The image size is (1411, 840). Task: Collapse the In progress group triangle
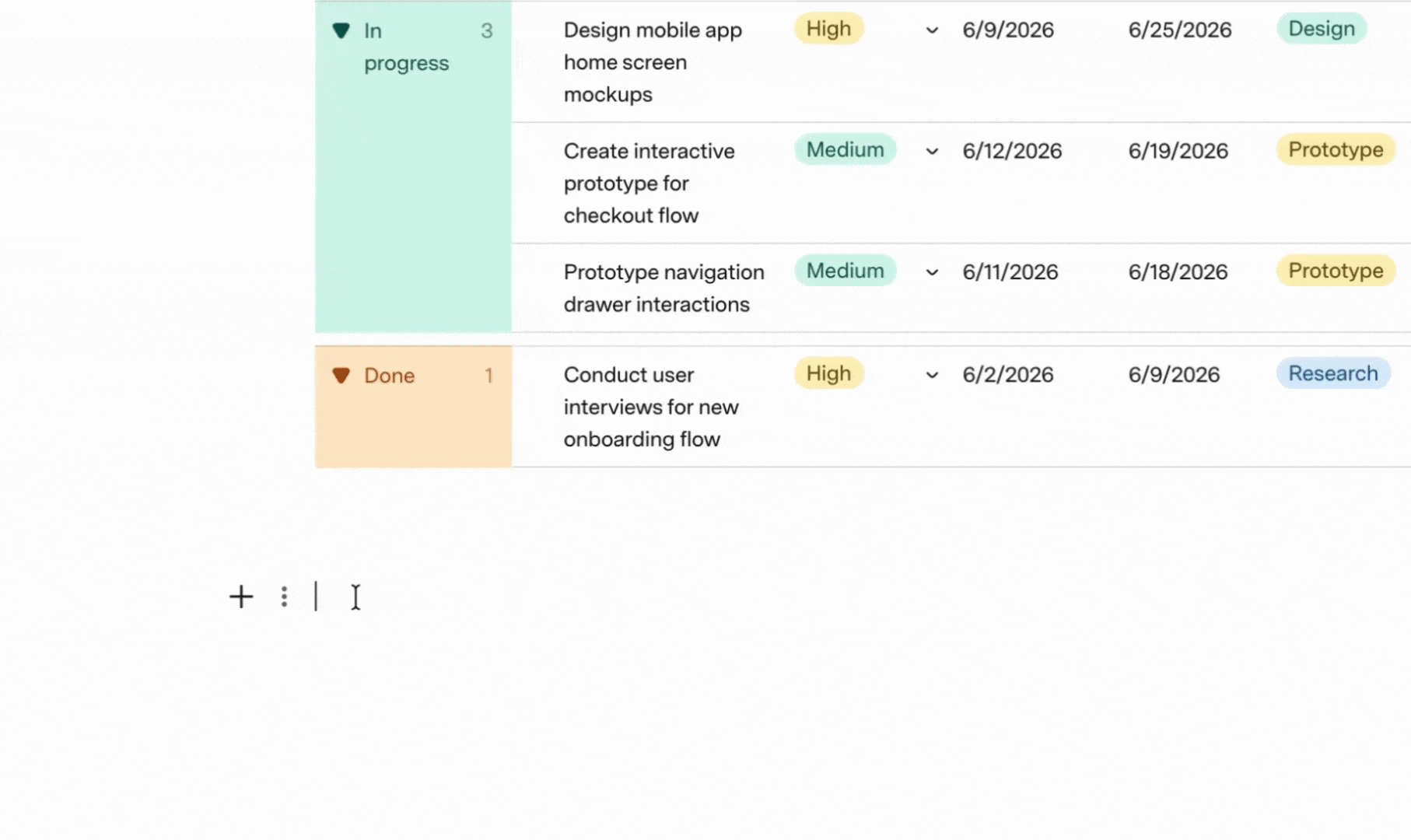(x=341, y=31)
